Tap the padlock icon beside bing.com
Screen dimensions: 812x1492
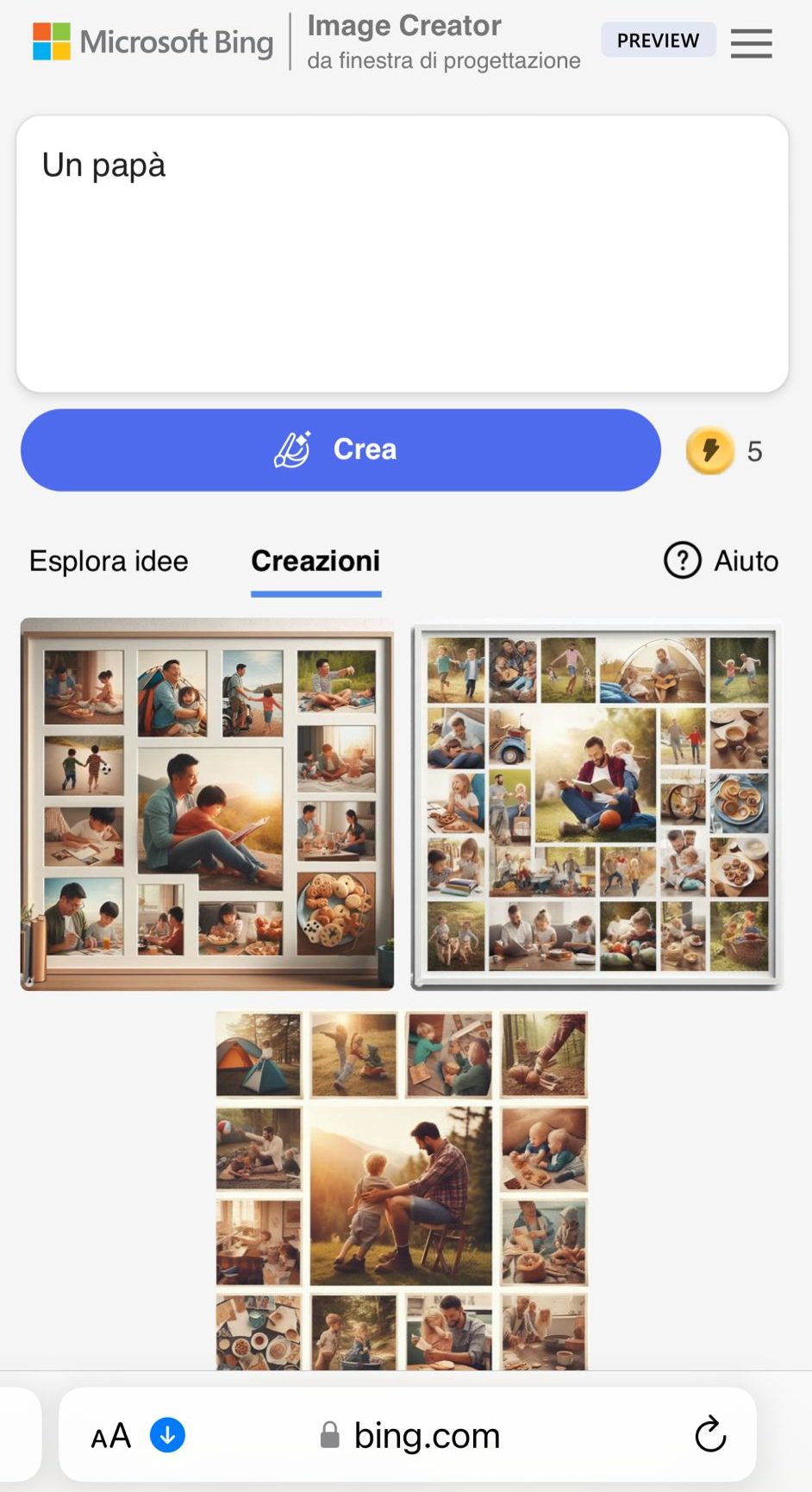tap(329, 1435)
